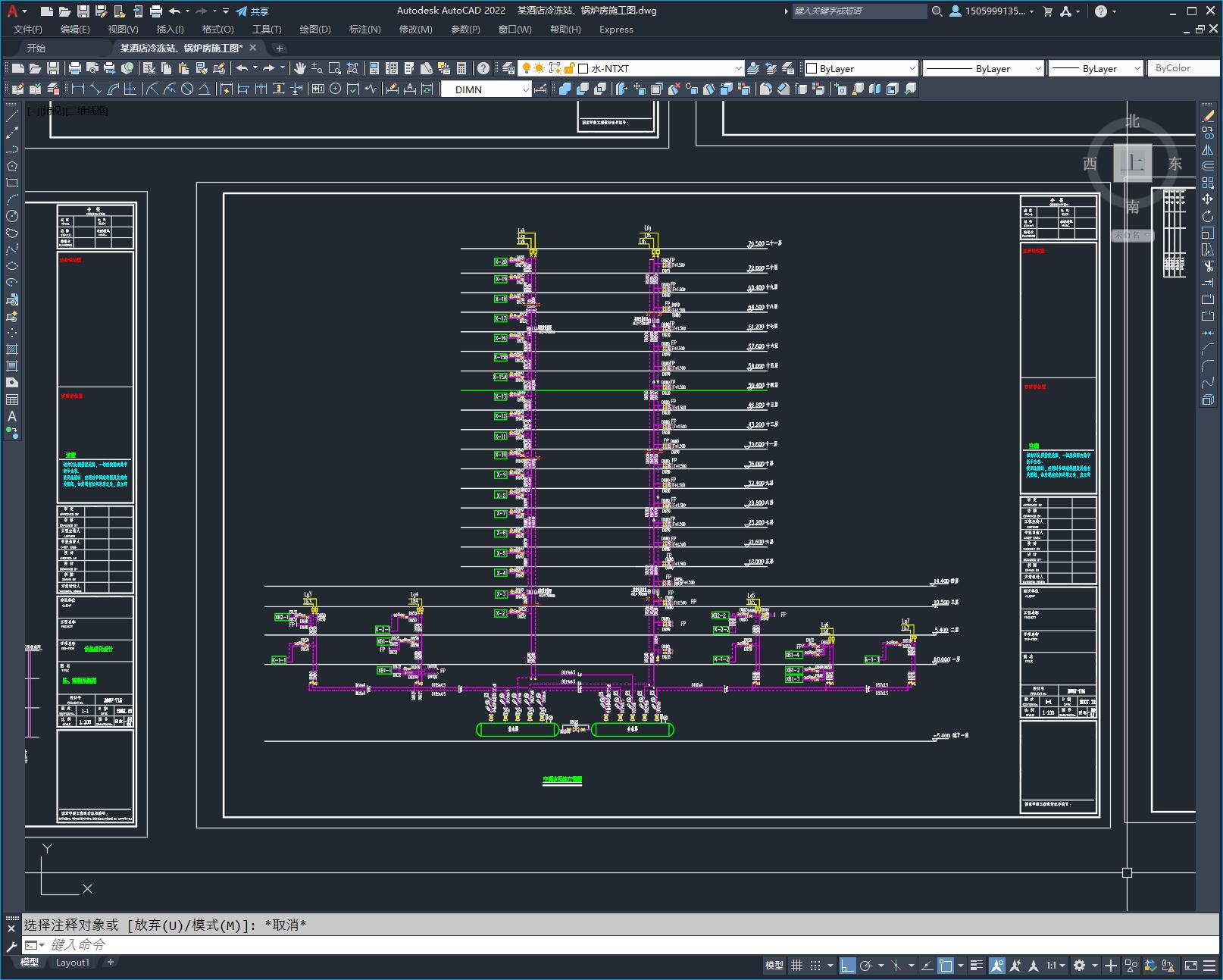This screenshot has width=1223, height=980.
Task: Toggle object snap in the status bar
Action: pos(946,965)
